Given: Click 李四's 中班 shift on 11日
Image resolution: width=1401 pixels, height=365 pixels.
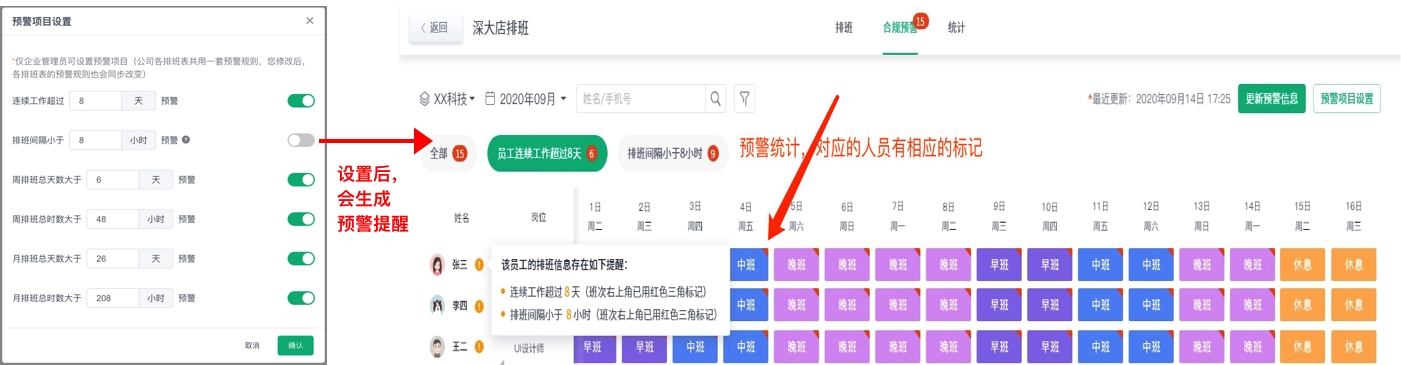Looking at the screenshot, I should [x=1101, y=306].
